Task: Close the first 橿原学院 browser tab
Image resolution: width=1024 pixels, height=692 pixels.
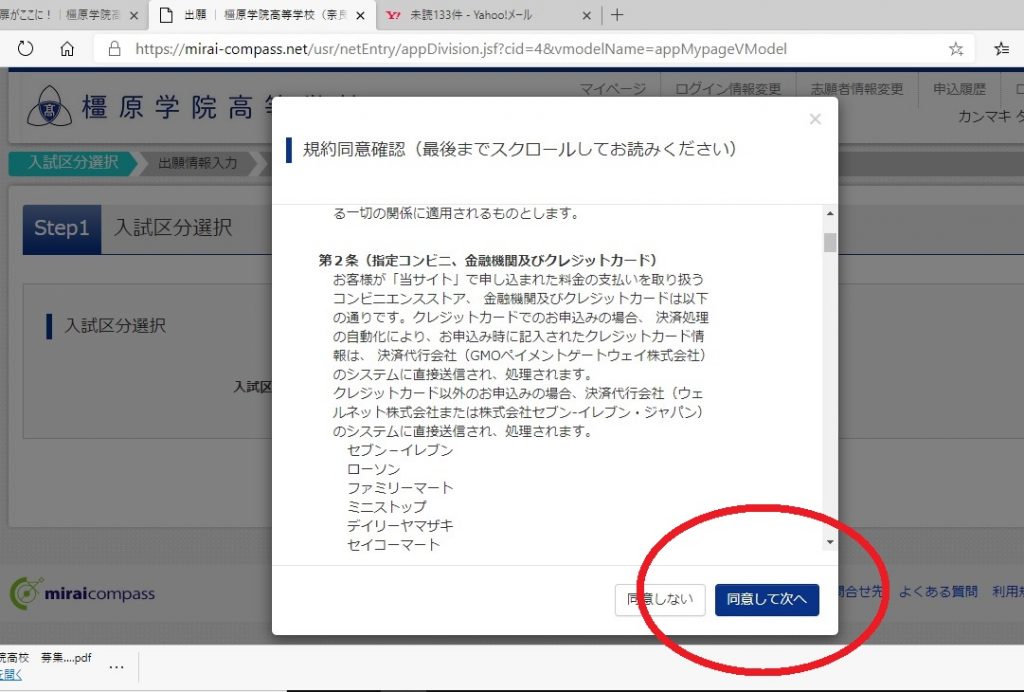Action: tap(134, 15)
